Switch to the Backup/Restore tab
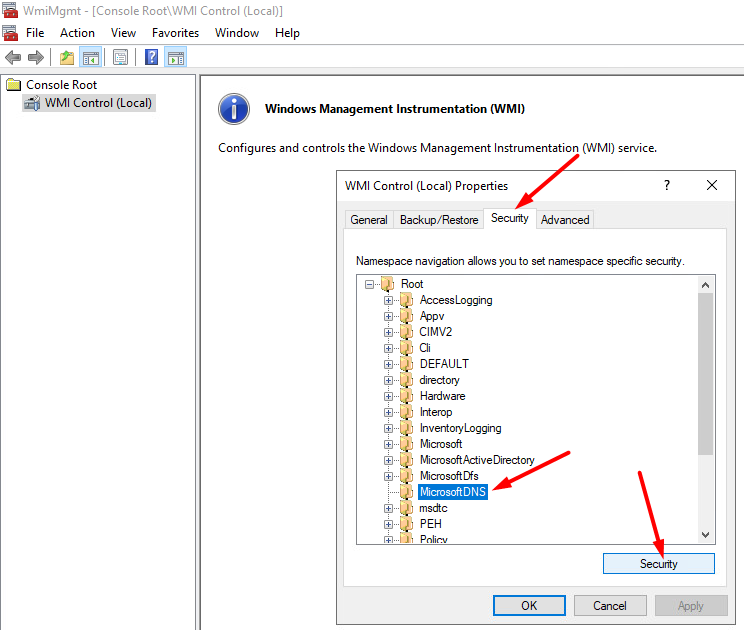Screen dimensions: 744x630 (x=439, y=220)
